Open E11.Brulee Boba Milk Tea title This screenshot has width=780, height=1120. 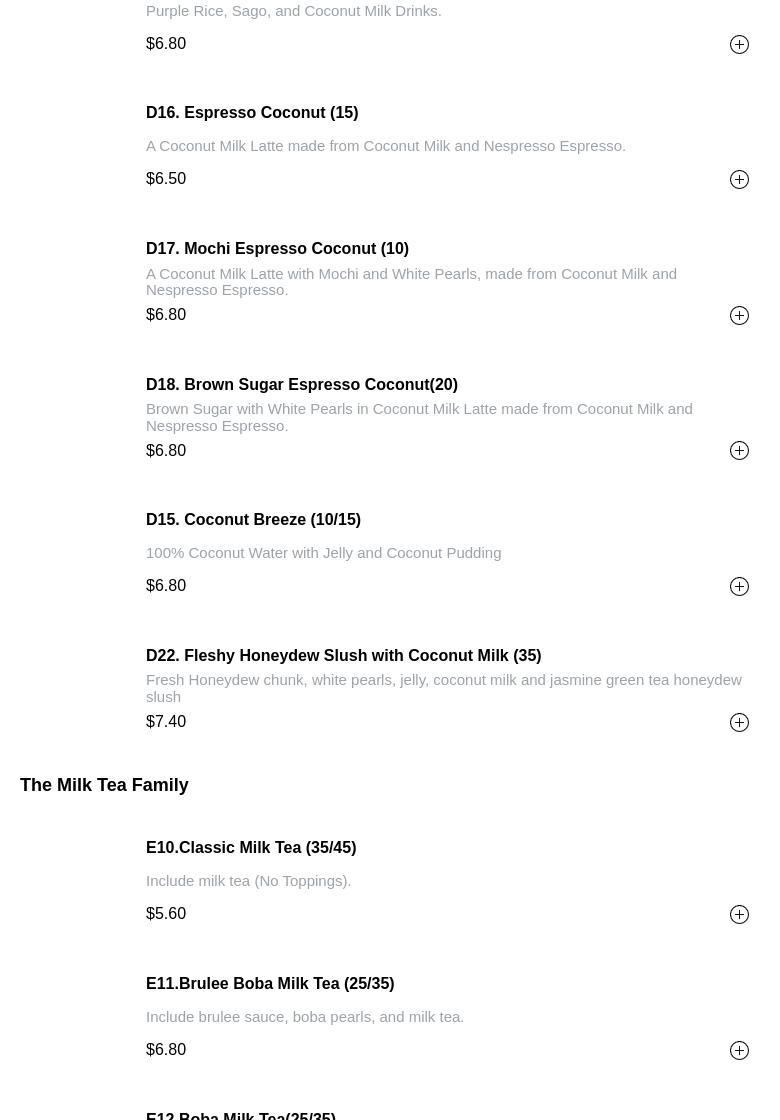coord(270,983)
